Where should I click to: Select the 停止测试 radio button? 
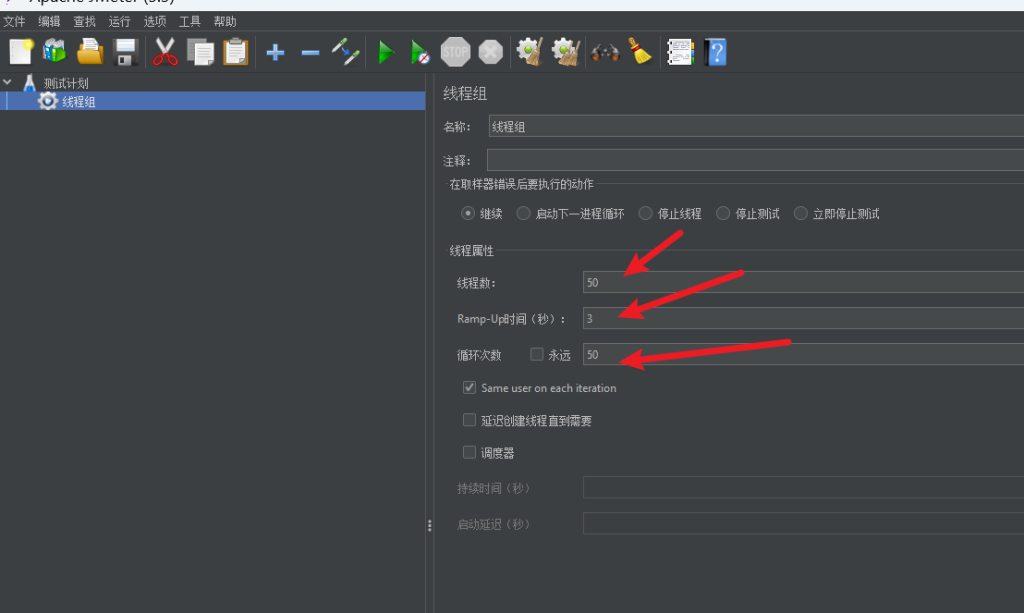723,213
